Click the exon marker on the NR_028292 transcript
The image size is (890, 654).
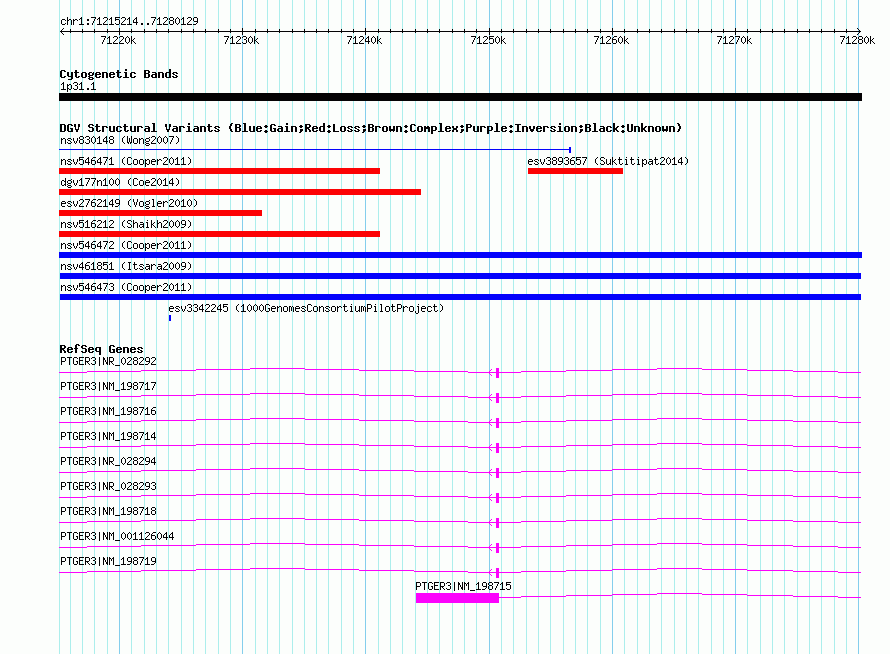[x=498, y=373]
